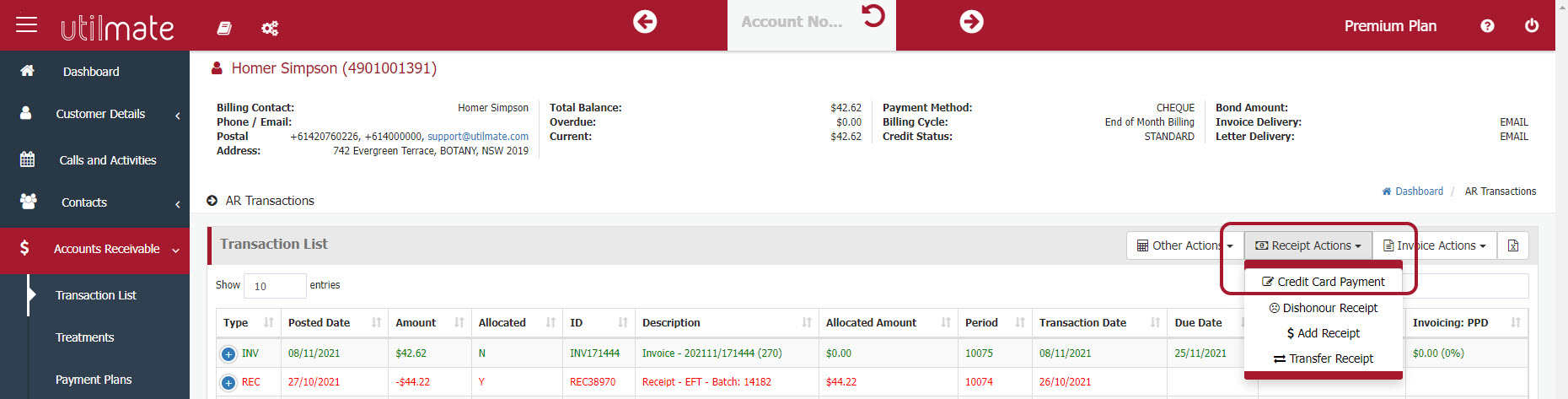
Task: Open Receipt Actions dropdown
Action: coord(1308,245)
